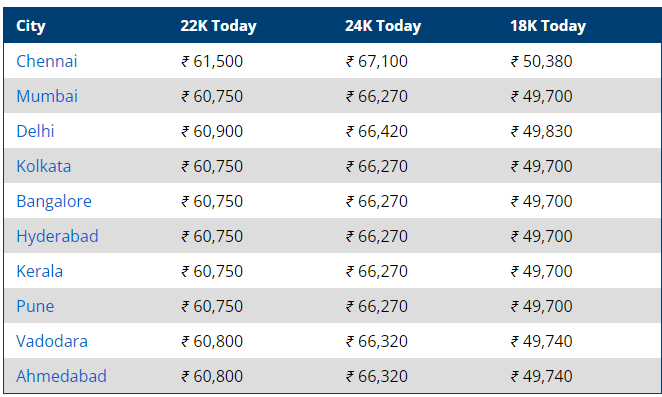Open the Kolkata city link
This screenshot has height=397, width=662.
click(43, 166)
